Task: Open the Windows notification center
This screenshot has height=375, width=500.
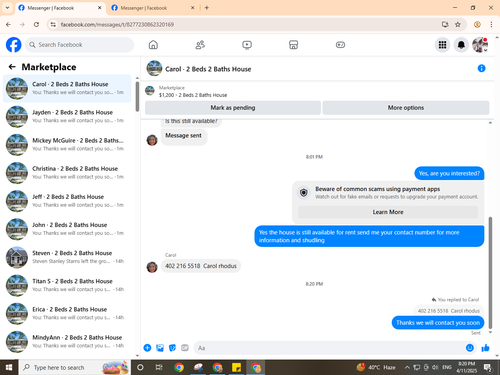Action: point(488,368)
